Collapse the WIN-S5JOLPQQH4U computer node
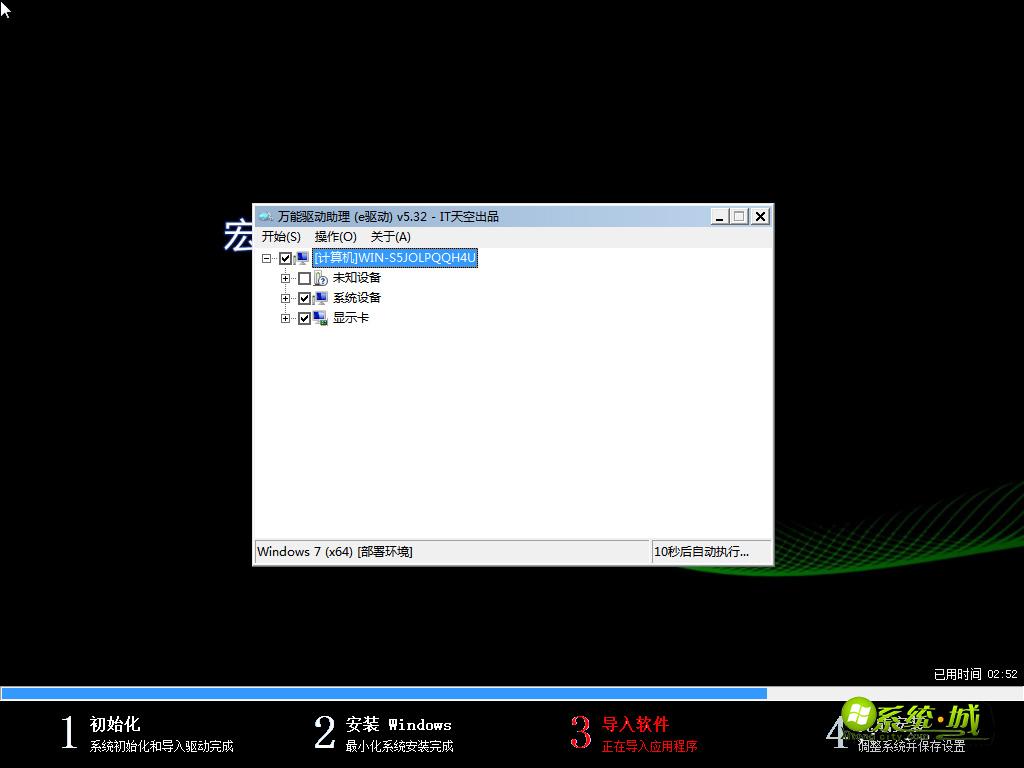The image size is (1024, 768). [268, 257]
